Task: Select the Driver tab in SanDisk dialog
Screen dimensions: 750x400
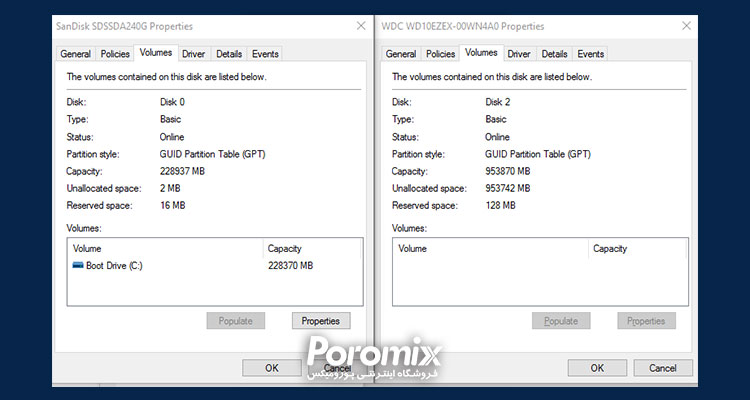Action: pos(193,54)
